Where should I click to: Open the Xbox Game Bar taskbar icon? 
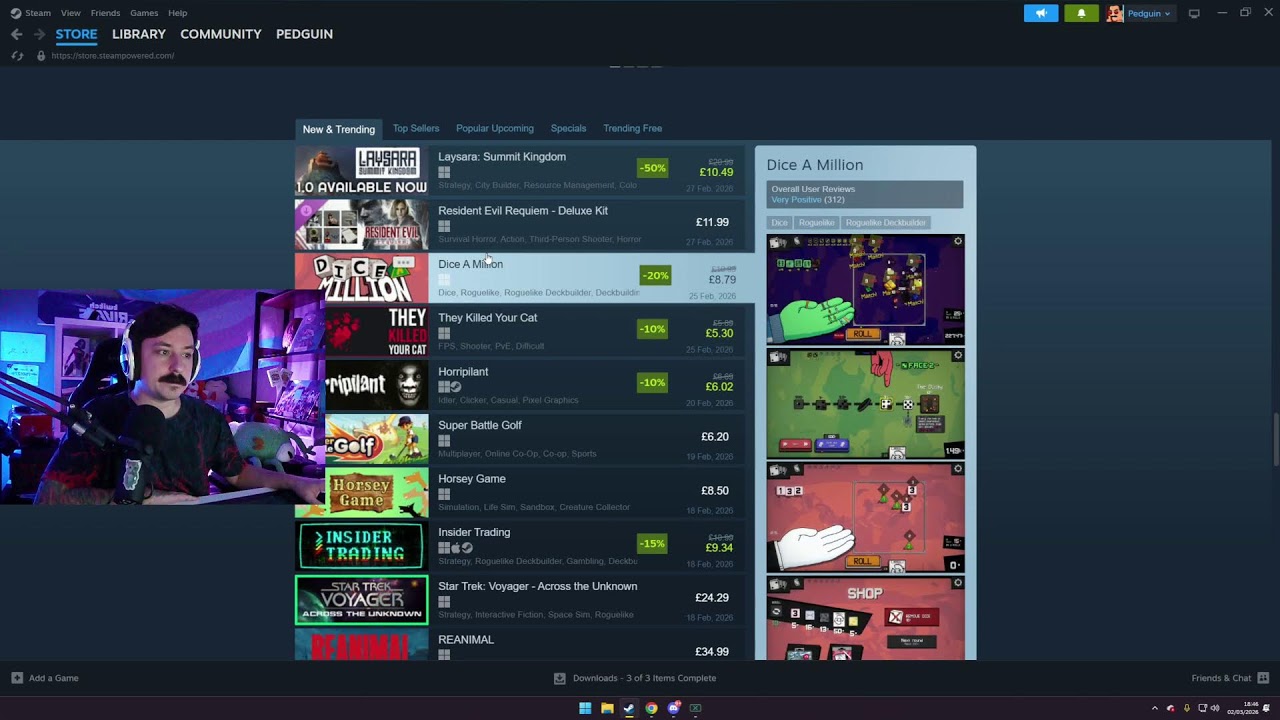click(696, 708)
